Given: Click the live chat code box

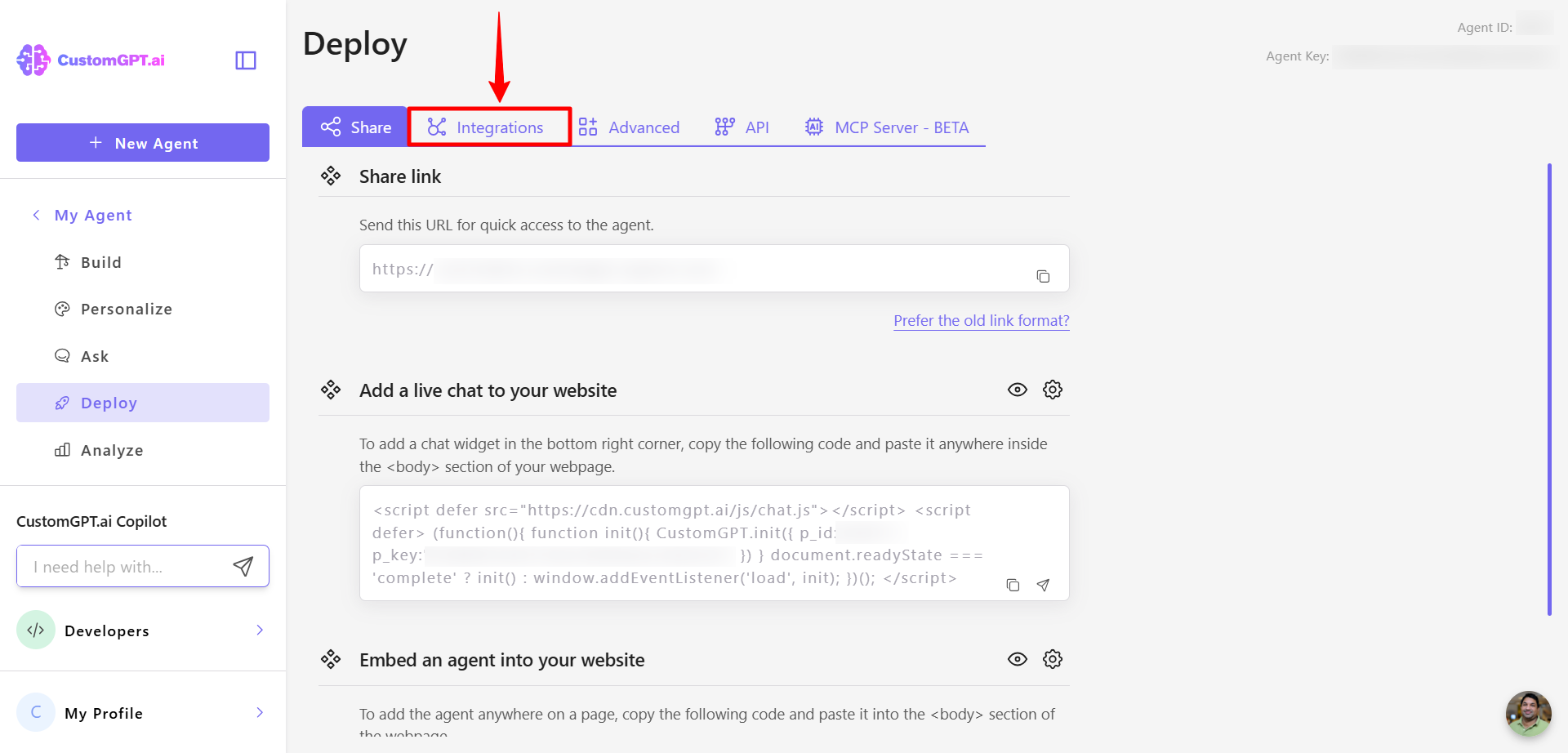Looking at the screenshot, I should tap(715, 543).
